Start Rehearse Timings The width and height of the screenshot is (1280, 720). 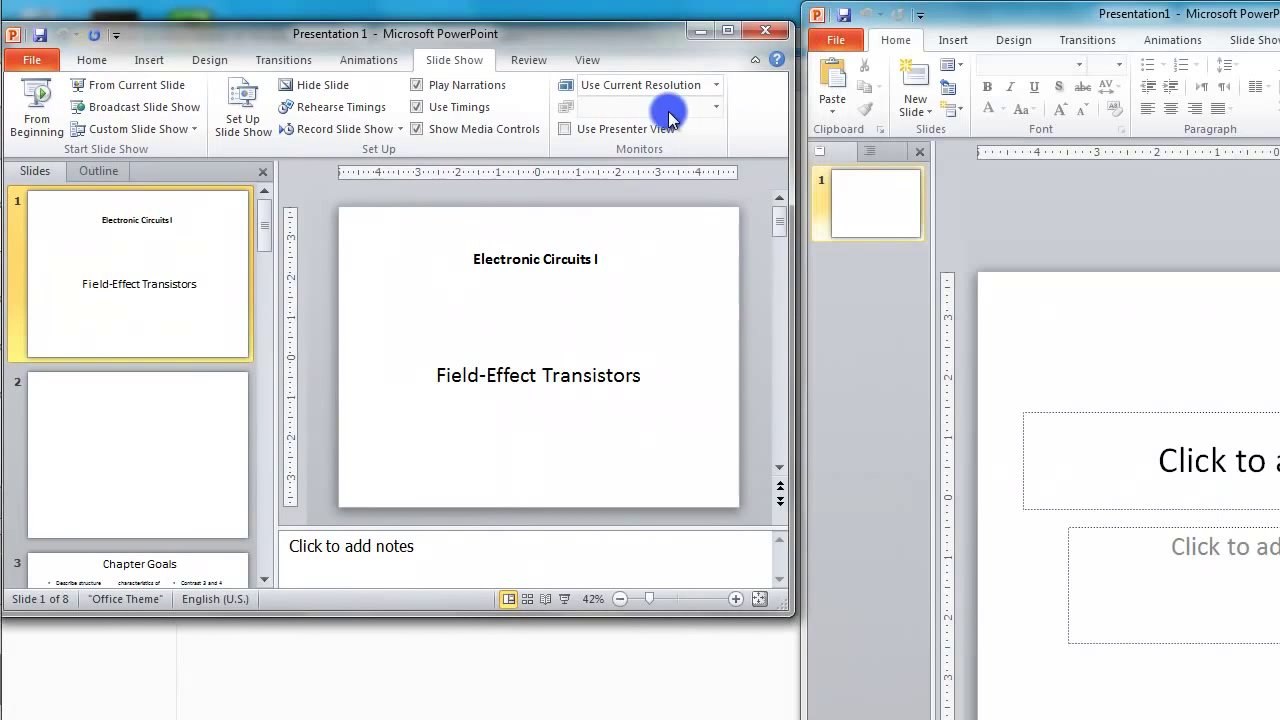[332, 107]
